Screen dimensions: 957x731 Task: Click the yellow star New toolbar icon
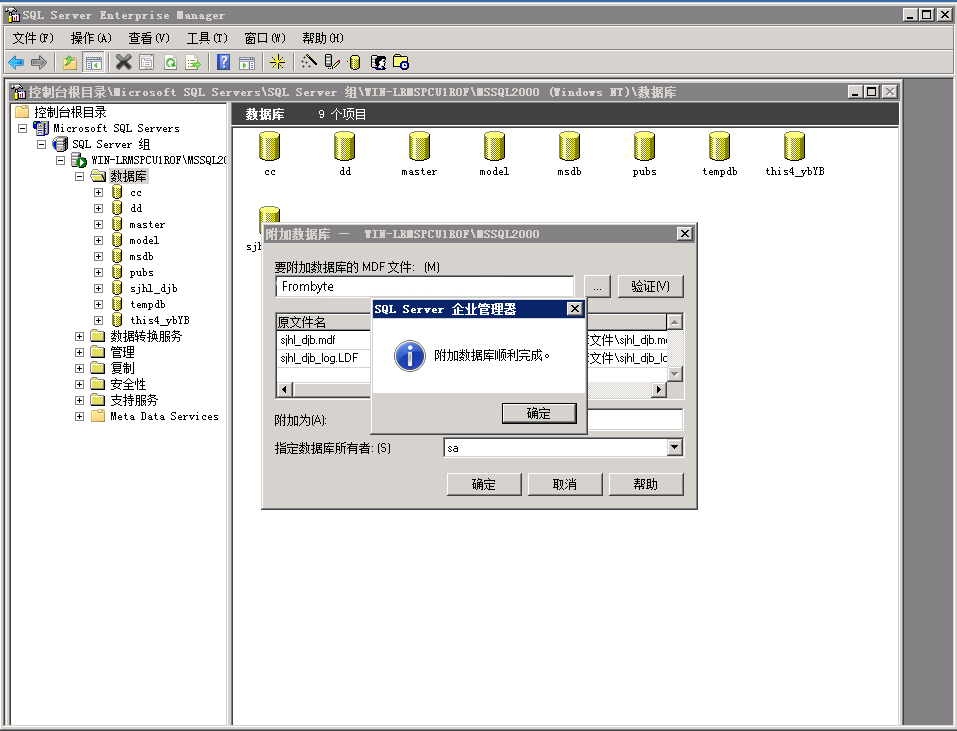click(278, 63)
